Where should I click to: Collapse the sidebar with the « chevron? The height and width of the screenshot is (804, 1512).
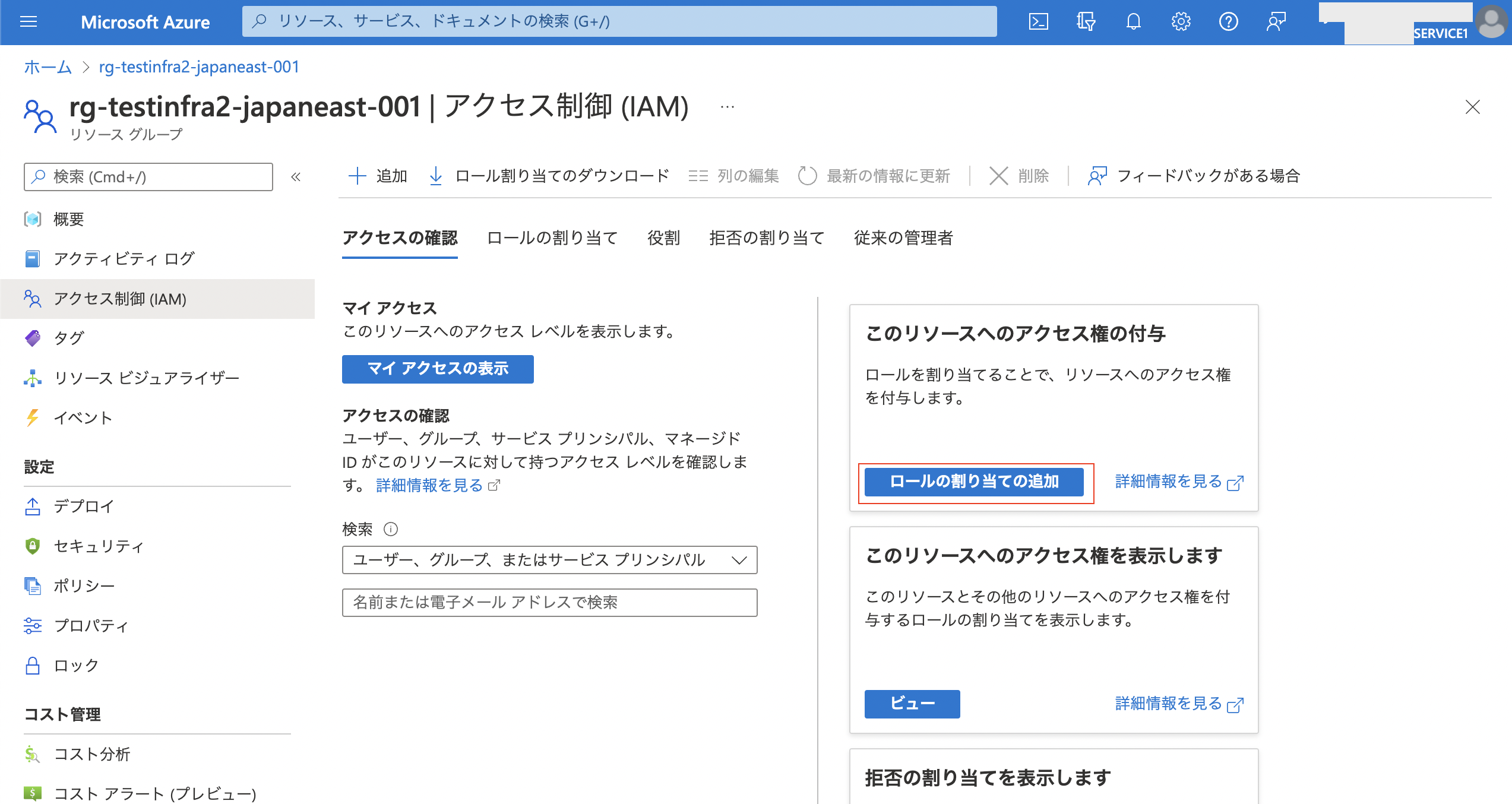tap(295, 176)
